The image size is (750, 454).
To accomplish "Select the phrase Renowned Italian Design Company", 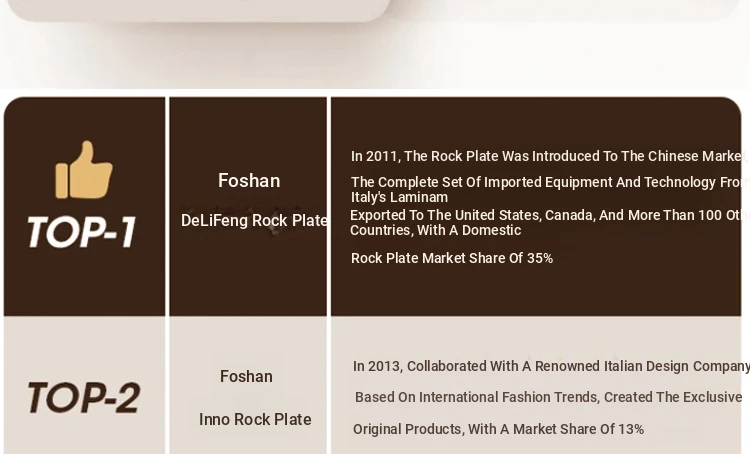I will 642,366.
